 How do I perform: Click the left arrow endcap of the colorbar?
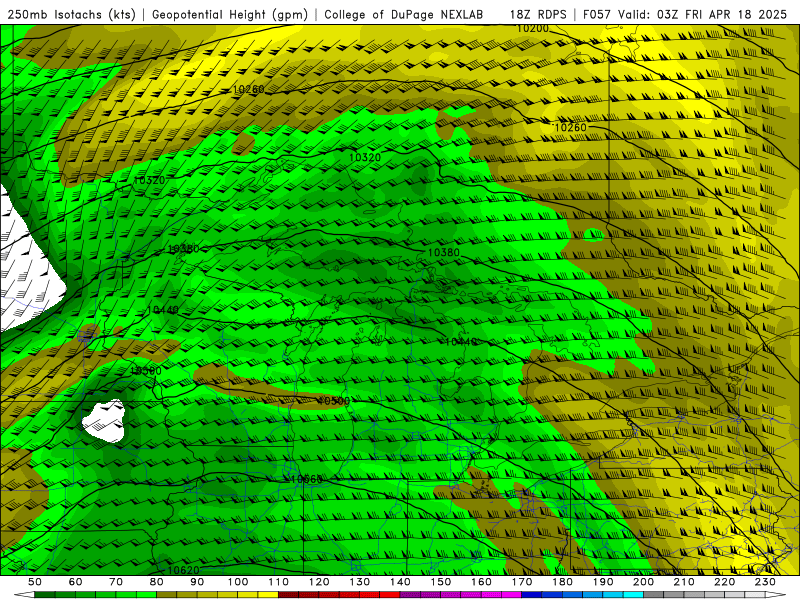coord(24,595)
